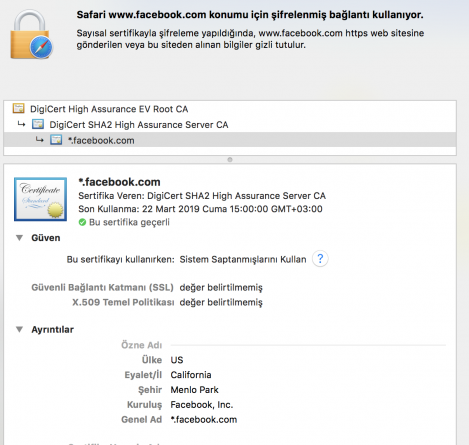The height and width of the screenshot is (445, 469).
Task: Collapse the Ayrıntılar disclosure triangle
Action: [19, 330]
